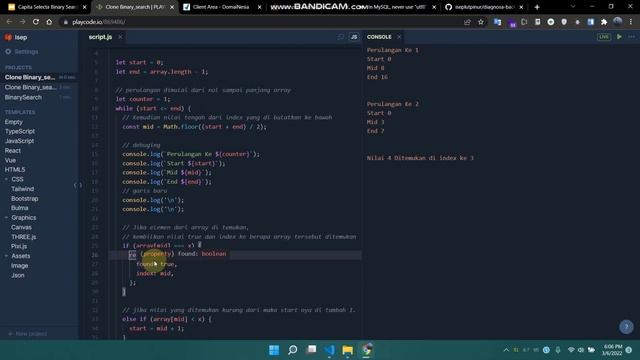
Task: Select the Tailwind template
Action: (22, 189)
